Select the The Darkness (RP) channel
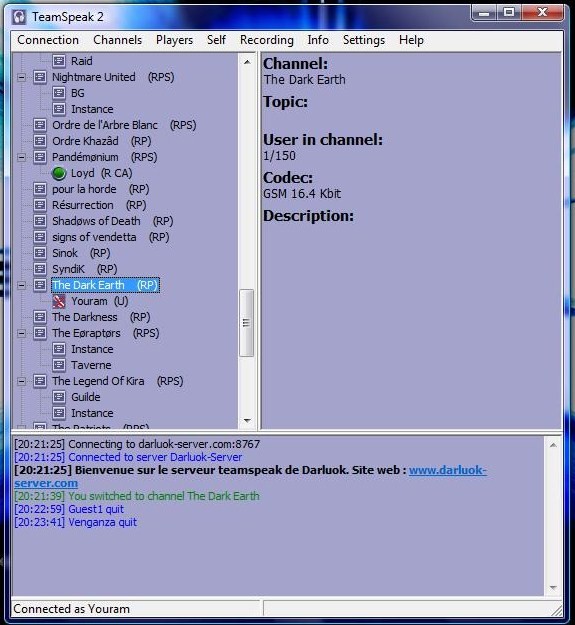The height and width of the screenshot is (625, 575). click(x=101, y=317)
